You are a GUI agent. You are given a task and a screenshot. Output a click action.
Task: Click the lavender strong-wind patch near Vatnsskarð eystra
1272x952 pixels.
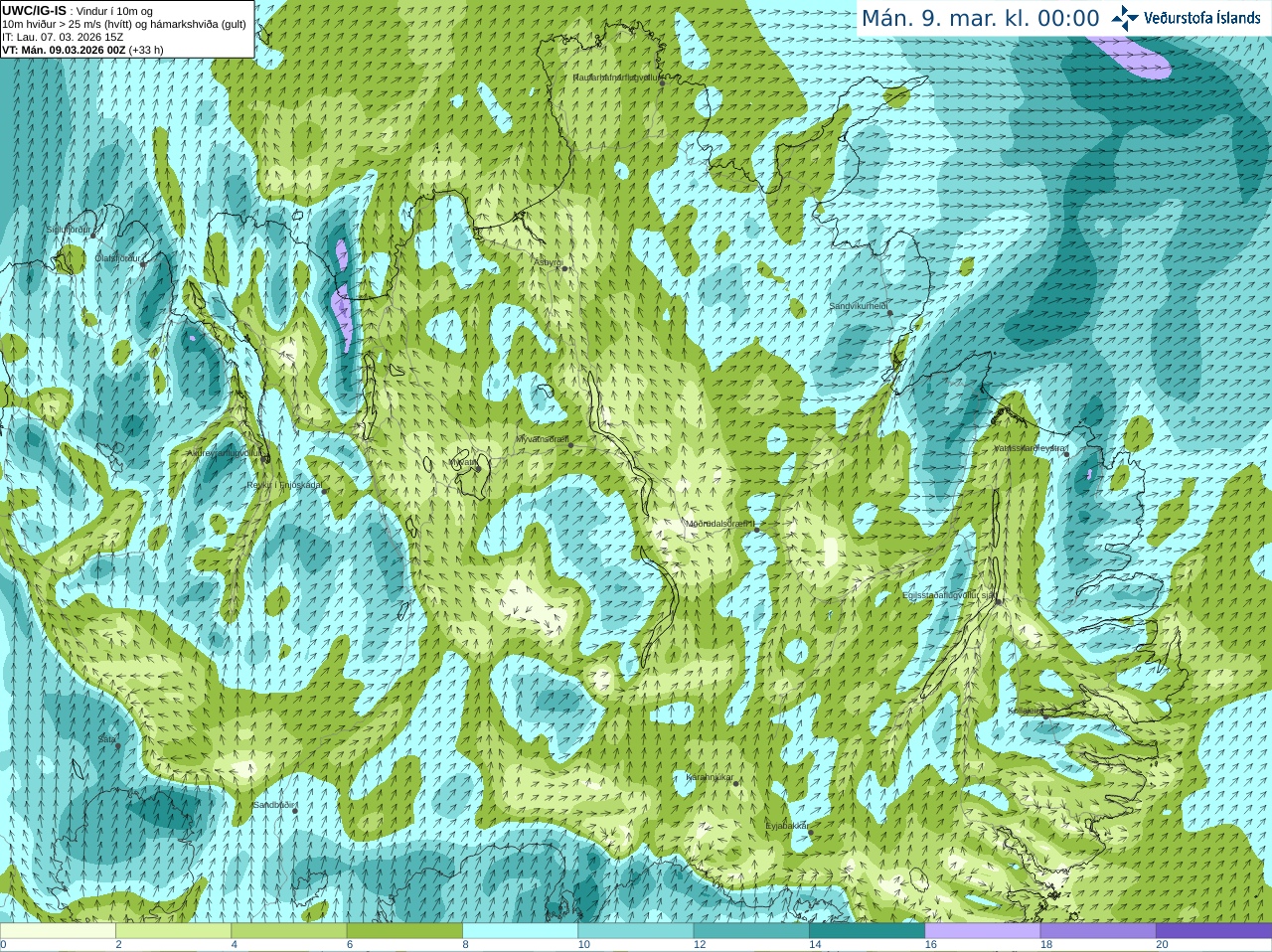click(x=1090, y=474)
